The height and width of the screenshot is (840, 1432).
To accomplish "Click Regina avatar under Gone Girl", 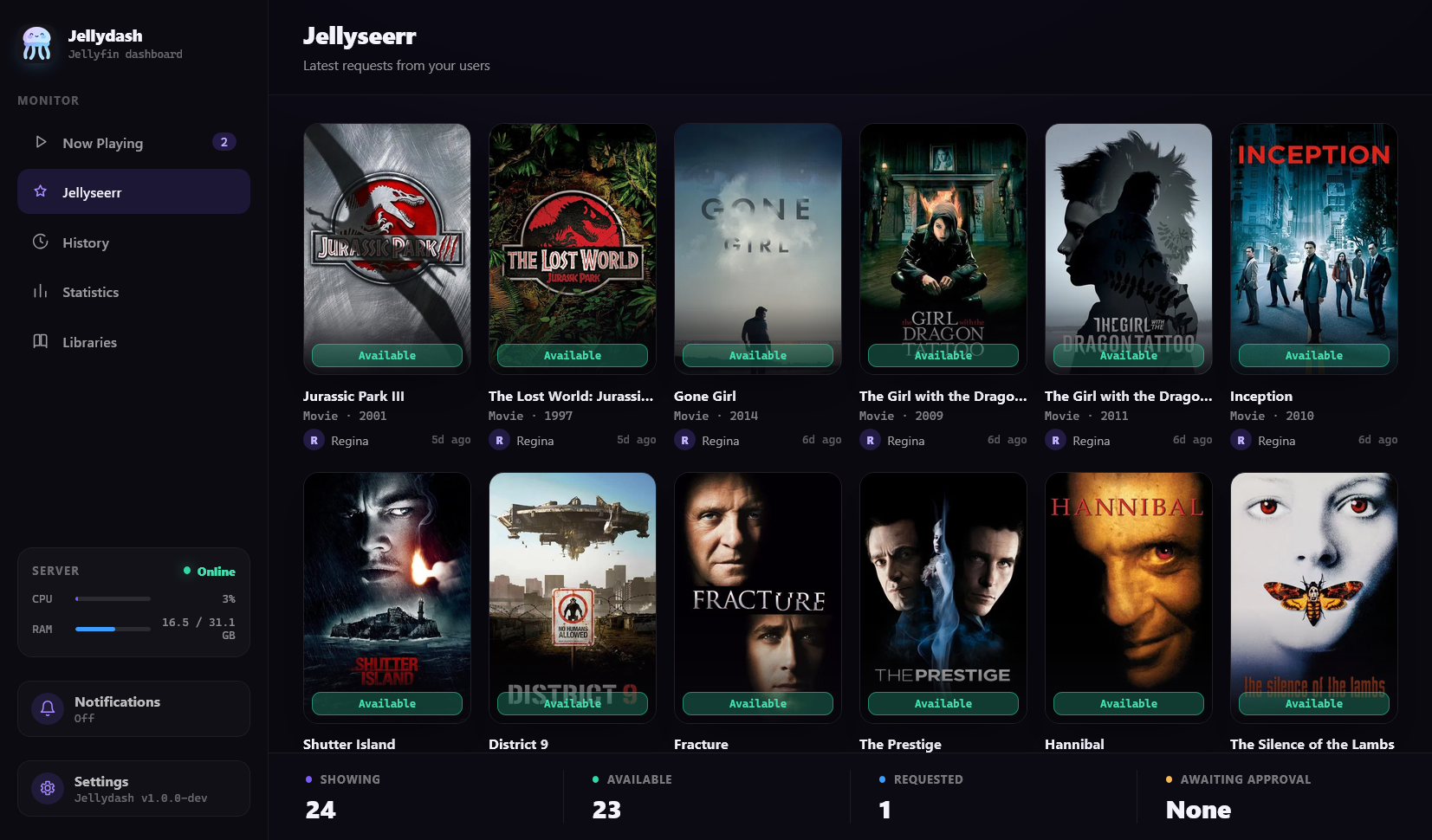I will click(684, 440).
